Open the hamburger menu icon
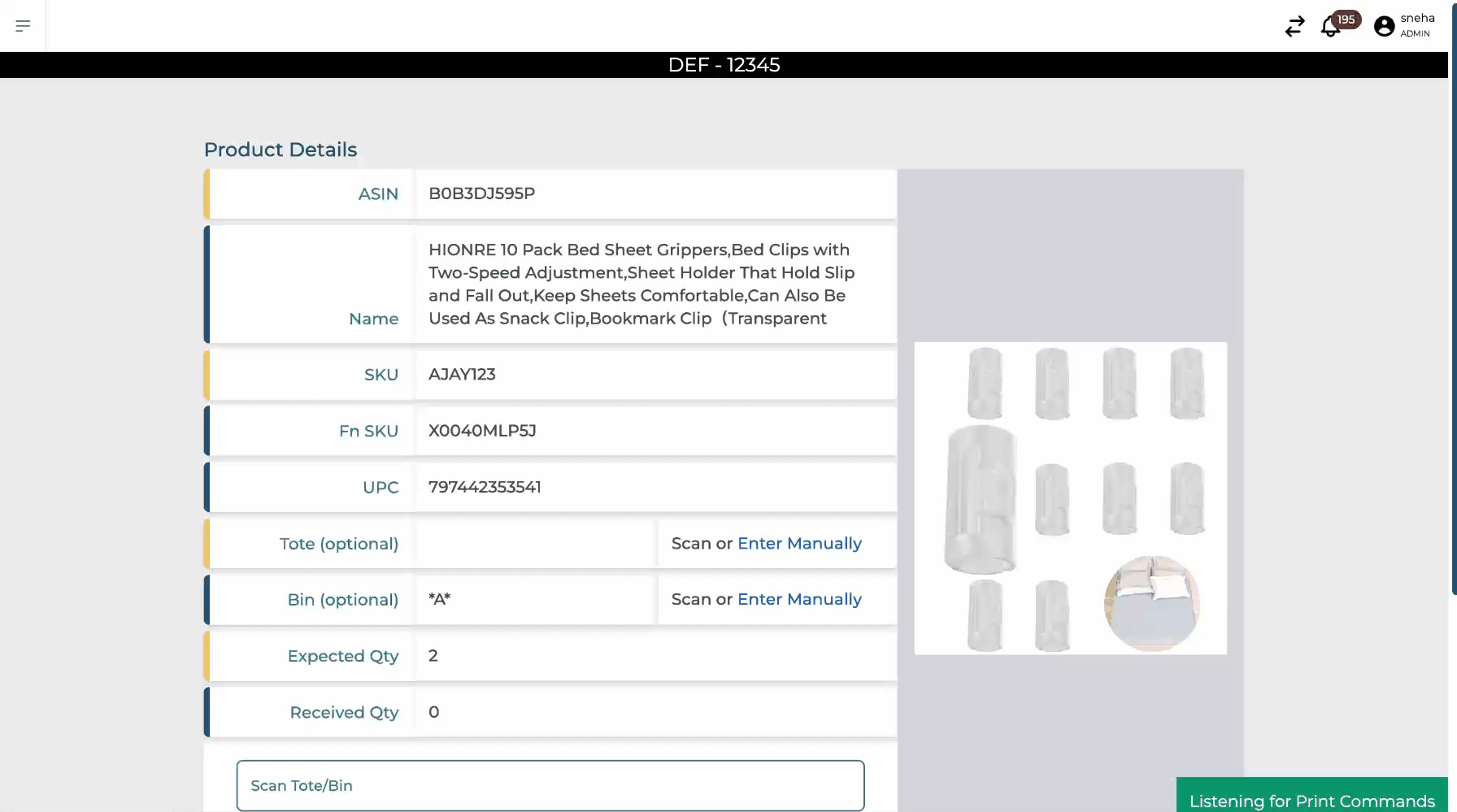This screenshot has height=812, width=1457. (23, 26)
